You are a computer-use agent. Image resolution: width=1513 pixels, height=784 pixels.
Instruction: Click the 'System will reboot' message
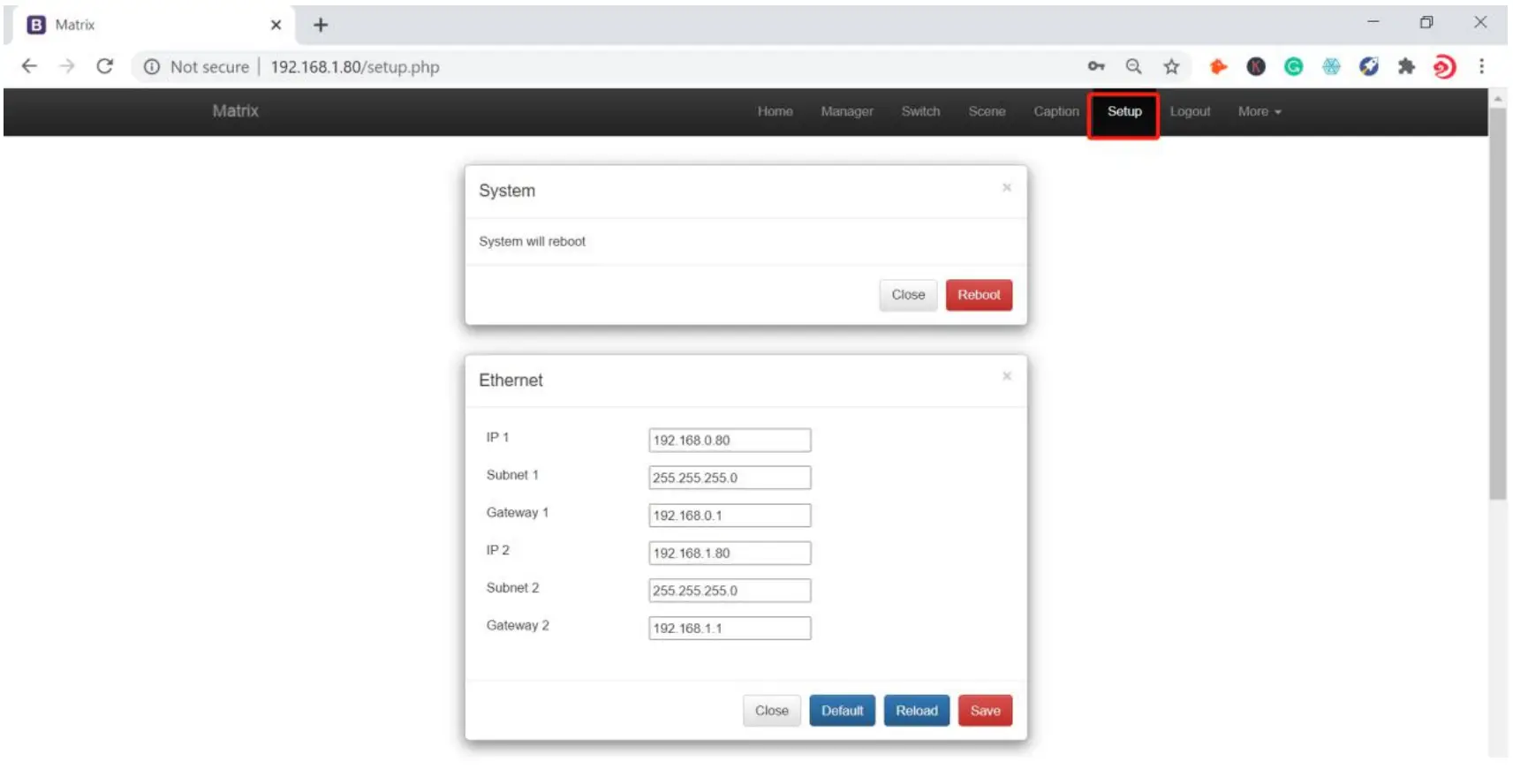pyautogui.click(x=532, y=241)
